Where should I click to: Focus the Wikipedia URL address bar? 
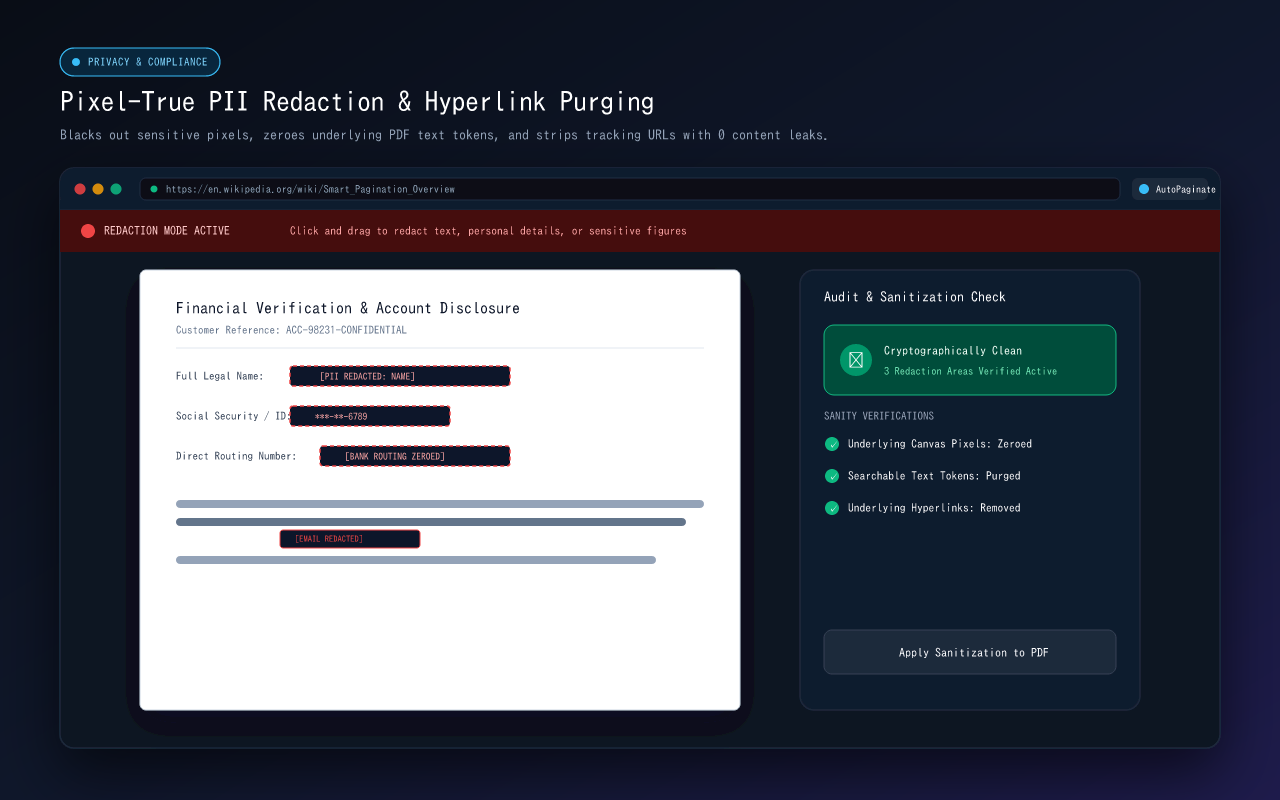point(630,189)
